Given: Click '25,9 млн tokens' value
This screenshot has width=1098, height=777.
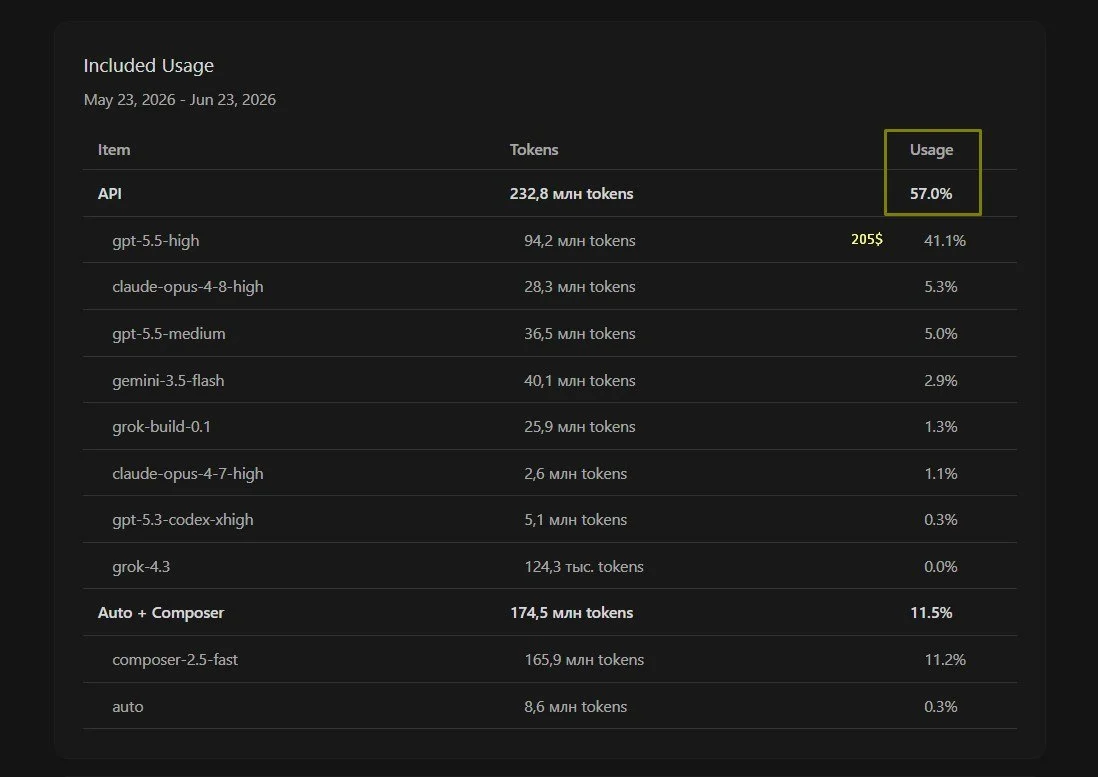Looking at the screenshot, I should [x=580, y=427].
